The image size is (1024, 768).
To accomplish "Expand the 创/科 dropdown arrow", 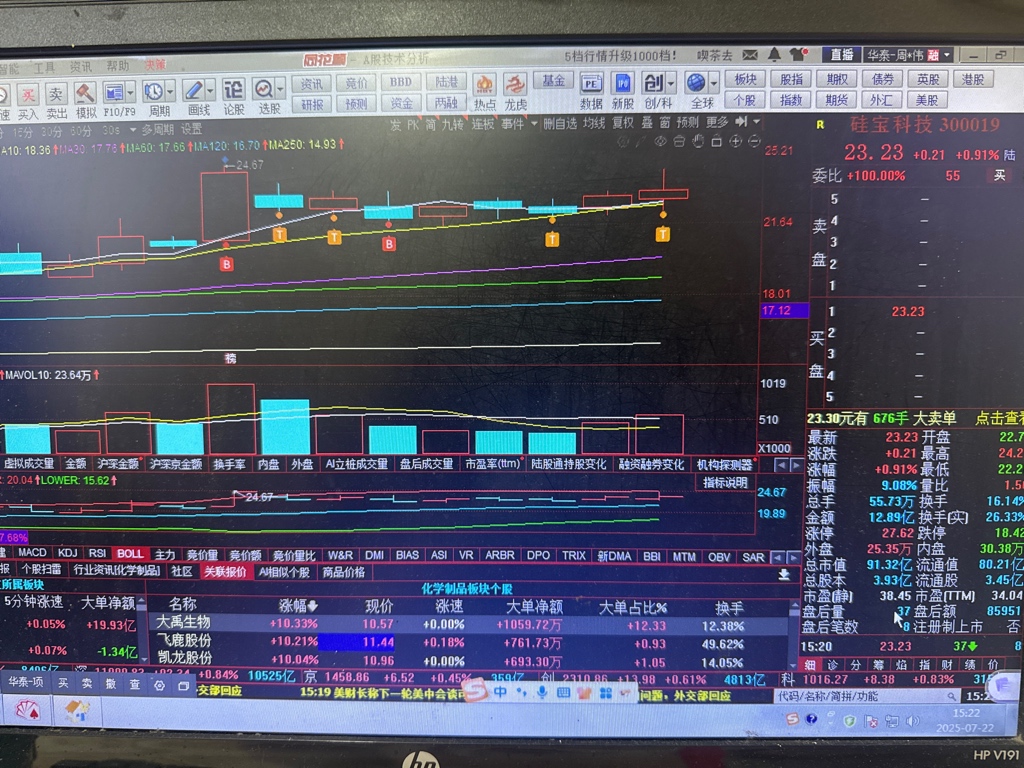I will pyautogui.click(x=671, y=84).
